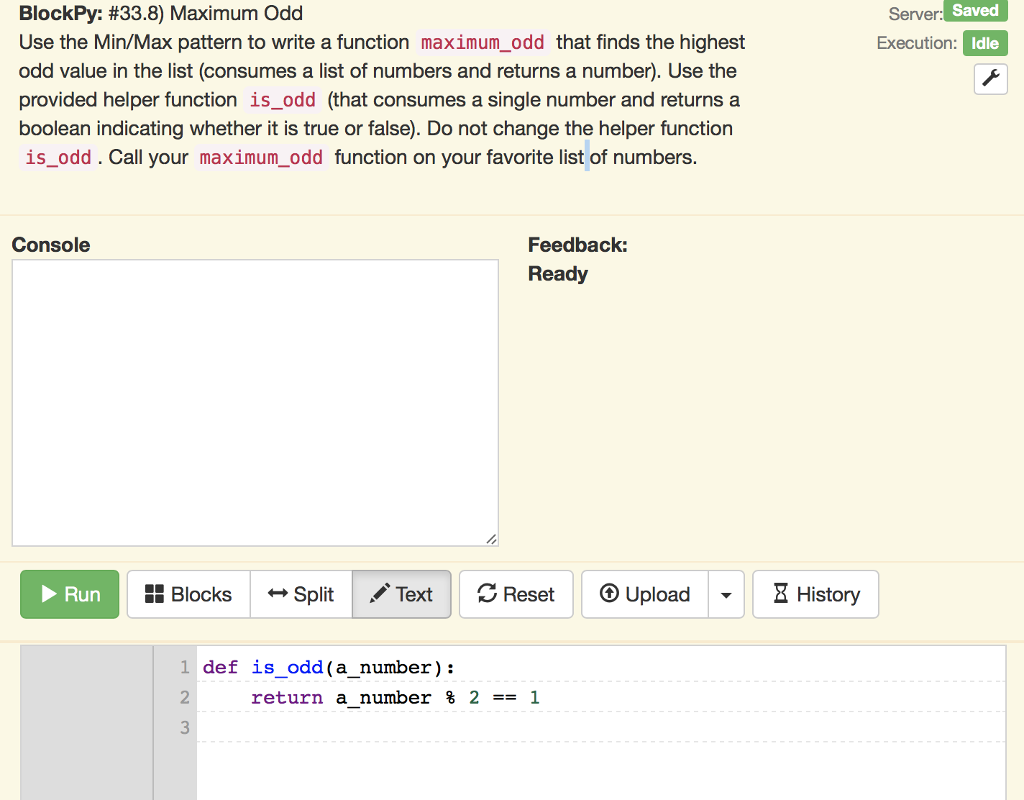The width and height of the screenshot is (1024, 800).
Task: Place cursor on line 3 of the editor
Action: [x=300, y=728]
